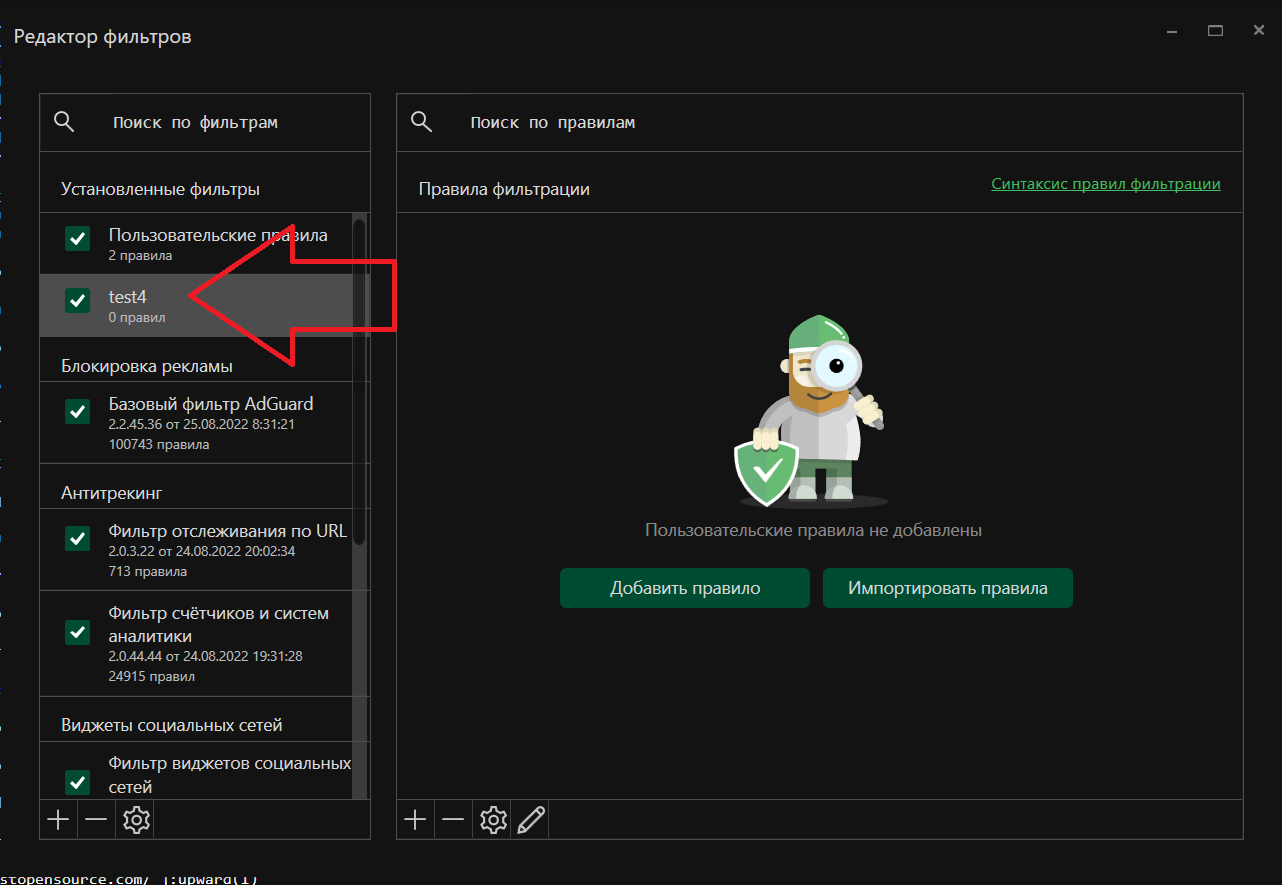The image size is (1282, 885).
Task: Open rule settings gear icon
Action: point(491,819)
